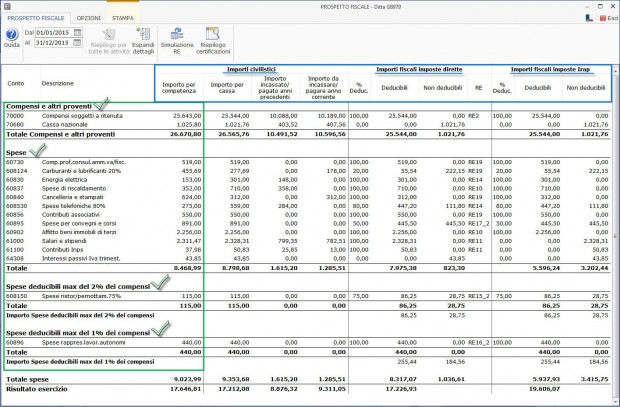620x407 pixels.
Task: Click Importo per competenza column header
Action: coord(179,87)
